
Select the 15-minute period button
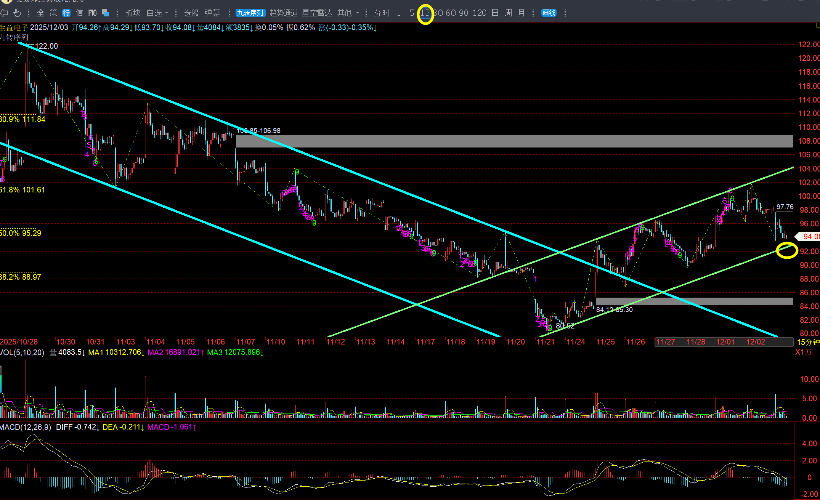tap(426, 13)
